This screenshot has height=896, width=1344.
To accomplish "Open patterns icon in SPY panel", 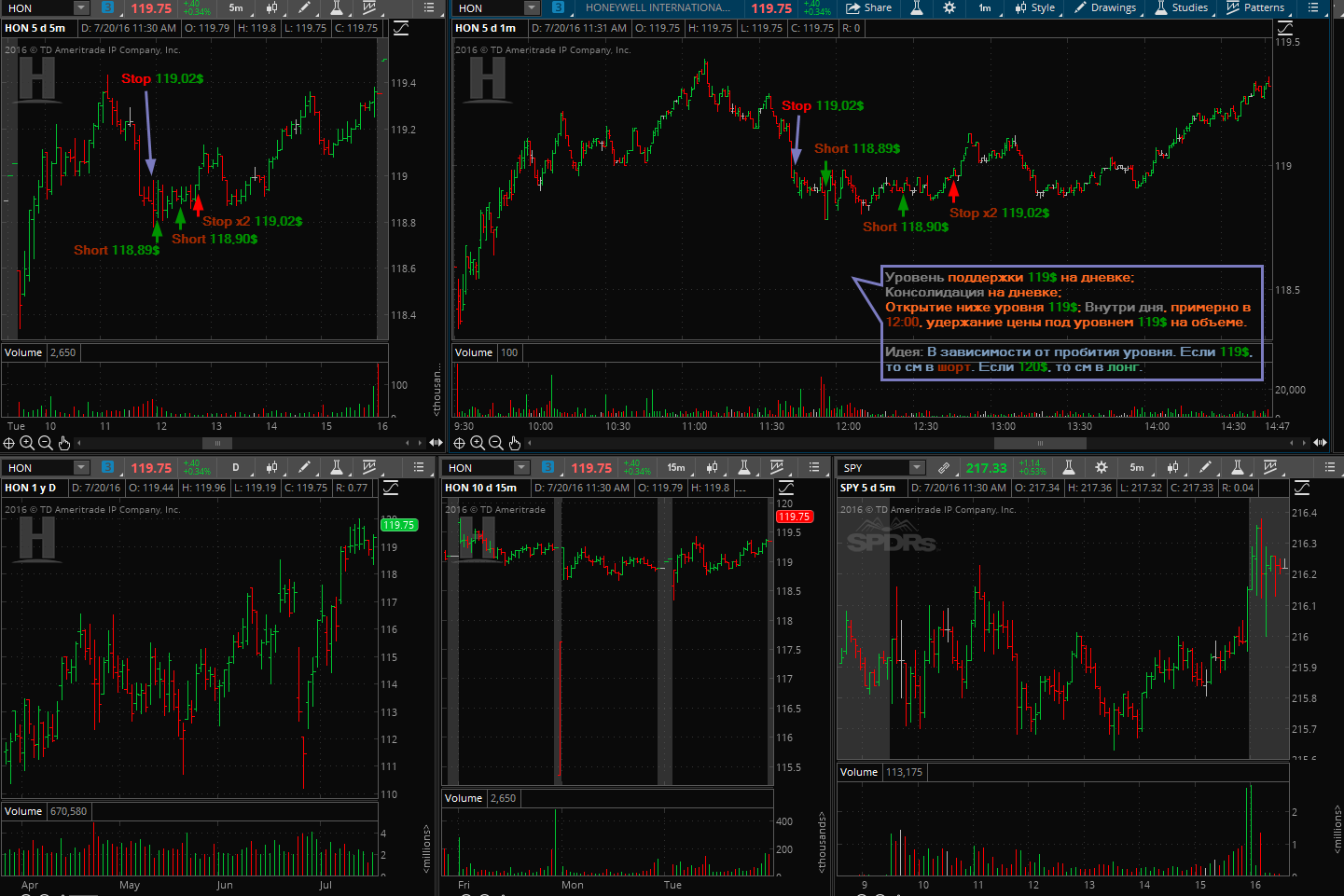I will 1270,467.
